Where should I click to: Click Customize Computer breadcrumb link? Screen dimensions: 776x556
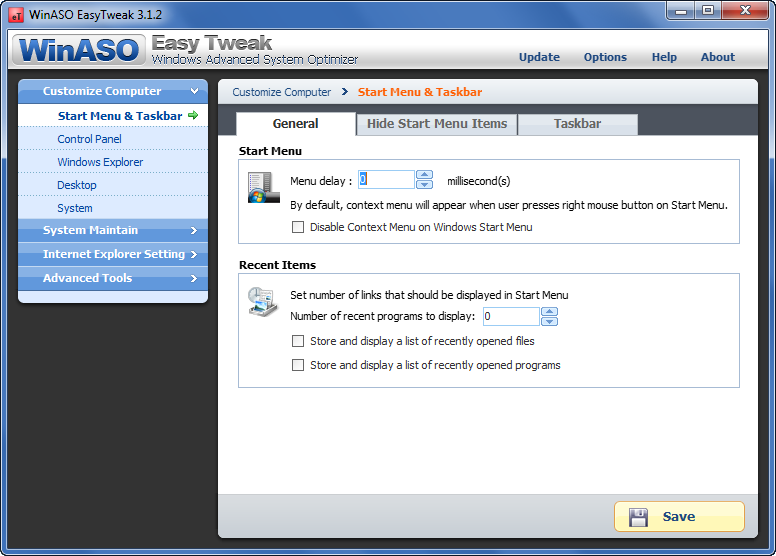[282, 92]
